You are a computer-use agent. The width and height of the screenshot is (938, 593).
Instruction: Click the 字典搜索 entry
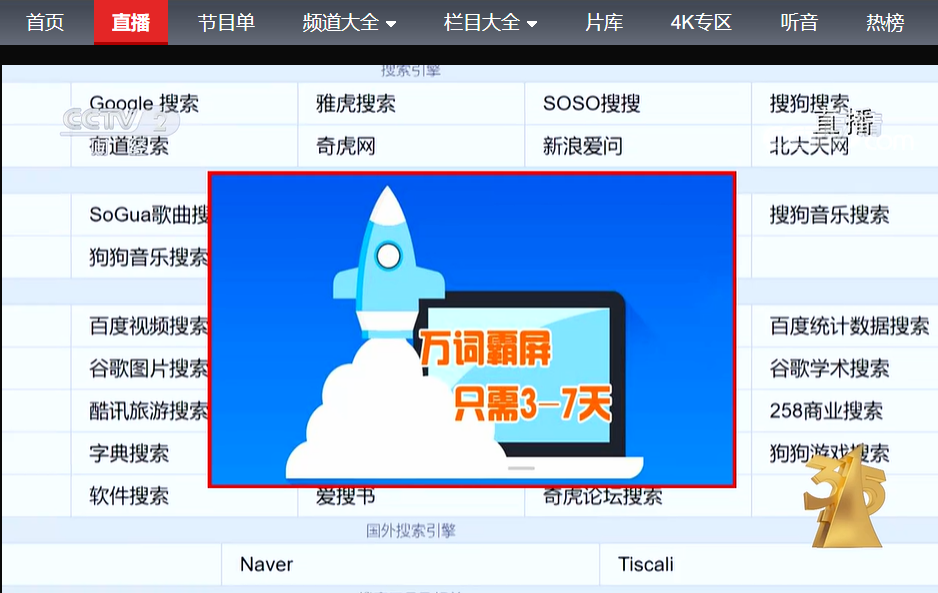[x=129, y=454]
